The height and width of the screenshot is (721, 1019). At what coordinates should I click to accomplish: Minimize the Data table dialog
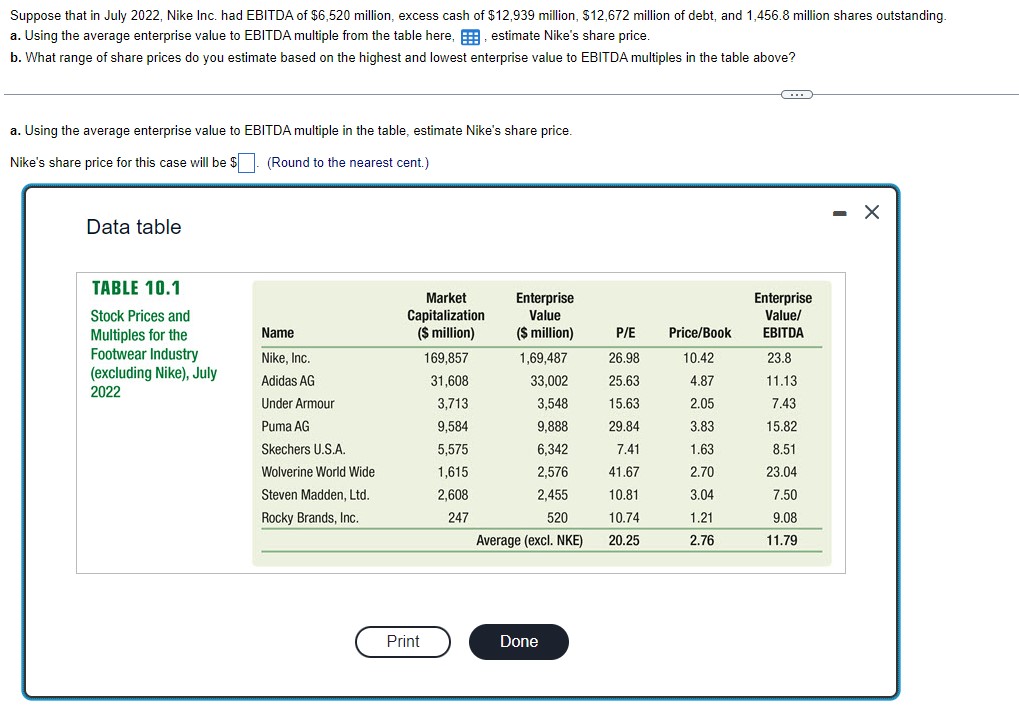coord(839,211)
